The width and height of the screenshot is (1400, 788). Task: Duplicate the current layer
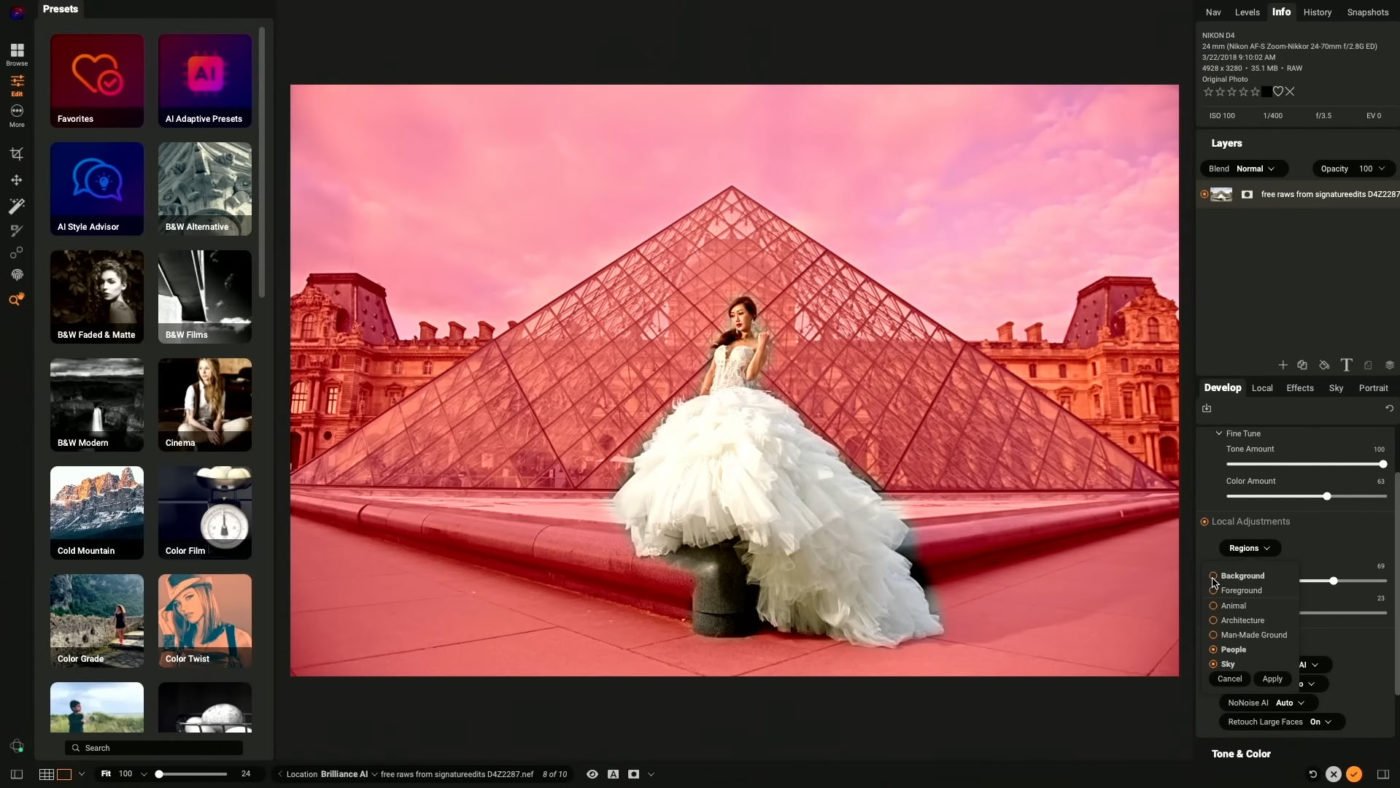pyautogui.click(x=1302, y=365)
